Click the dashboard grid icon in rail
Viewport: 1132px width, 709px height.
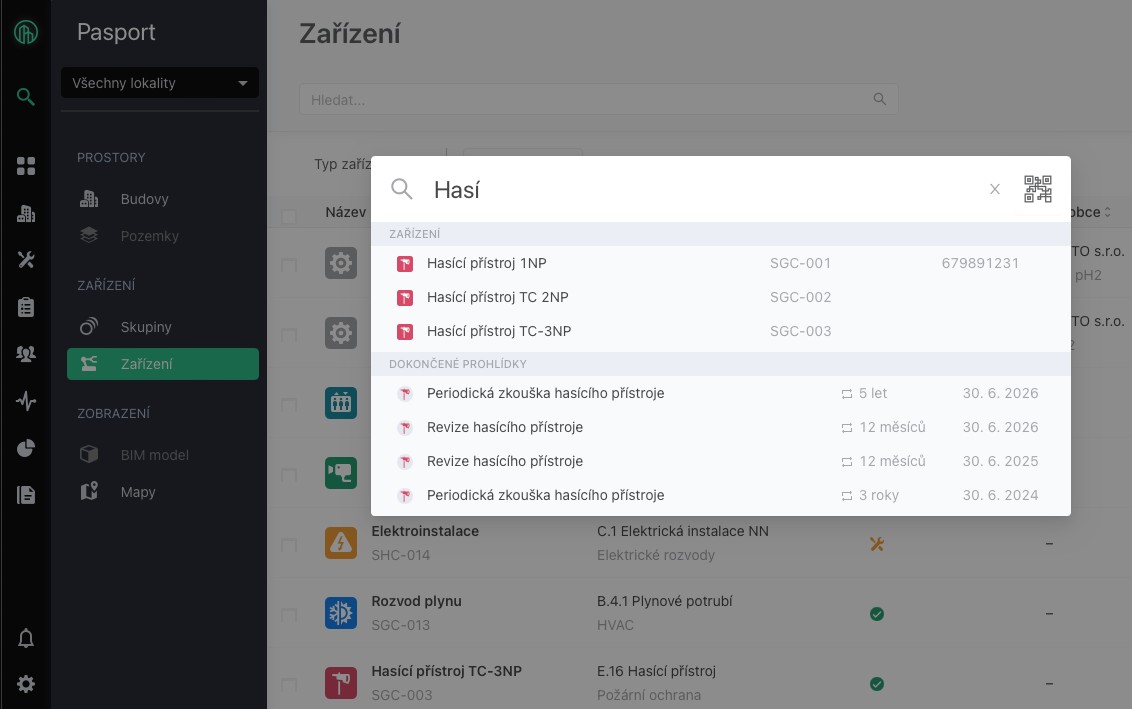(26, 166)
